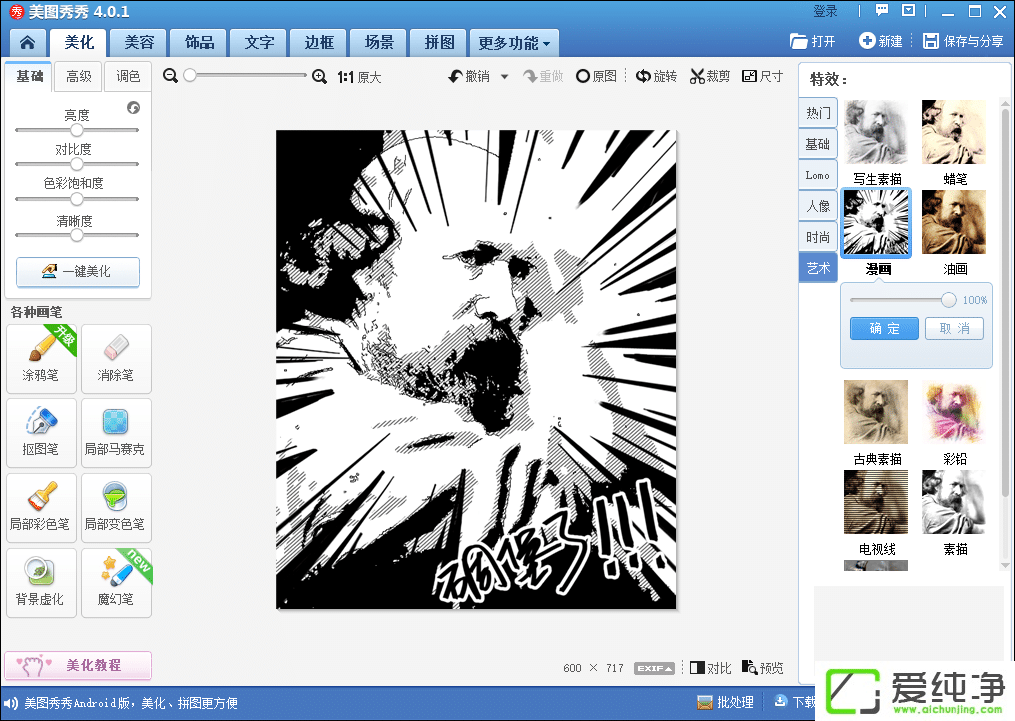Click the zoom in magnifier icon
This screenshot has width=1015, height=721.
pyautogui.click(x=320, y=76)
